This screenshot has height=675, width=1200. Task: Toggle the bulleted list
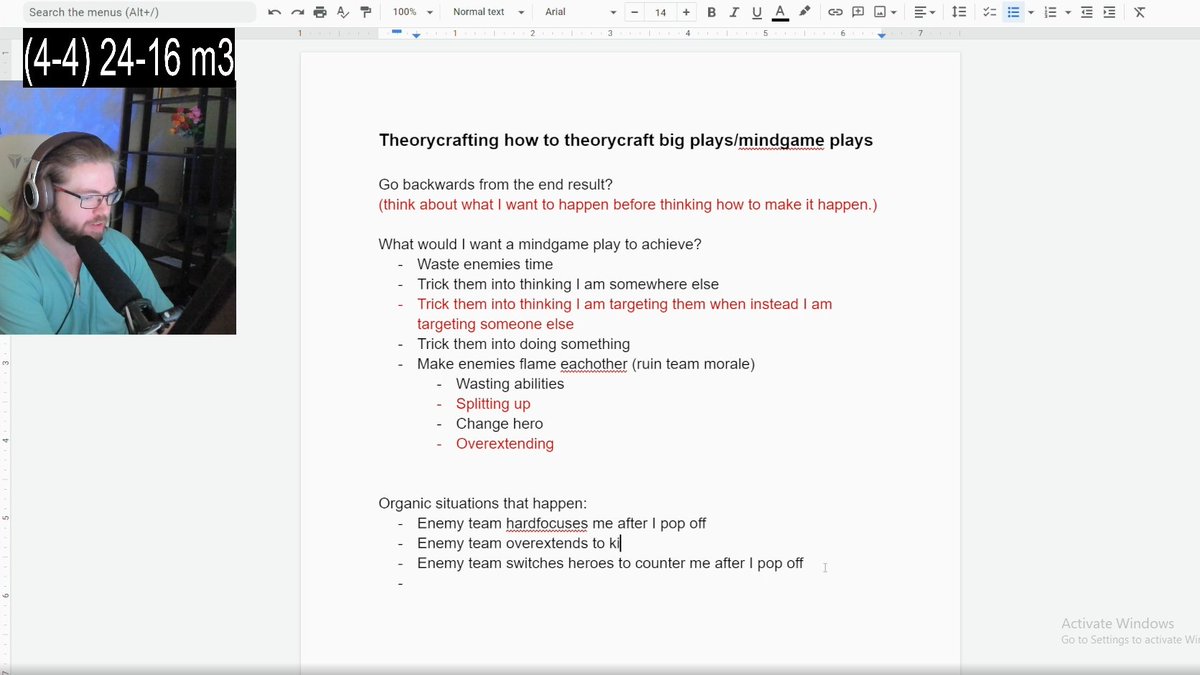click(x=1013, y=12)
